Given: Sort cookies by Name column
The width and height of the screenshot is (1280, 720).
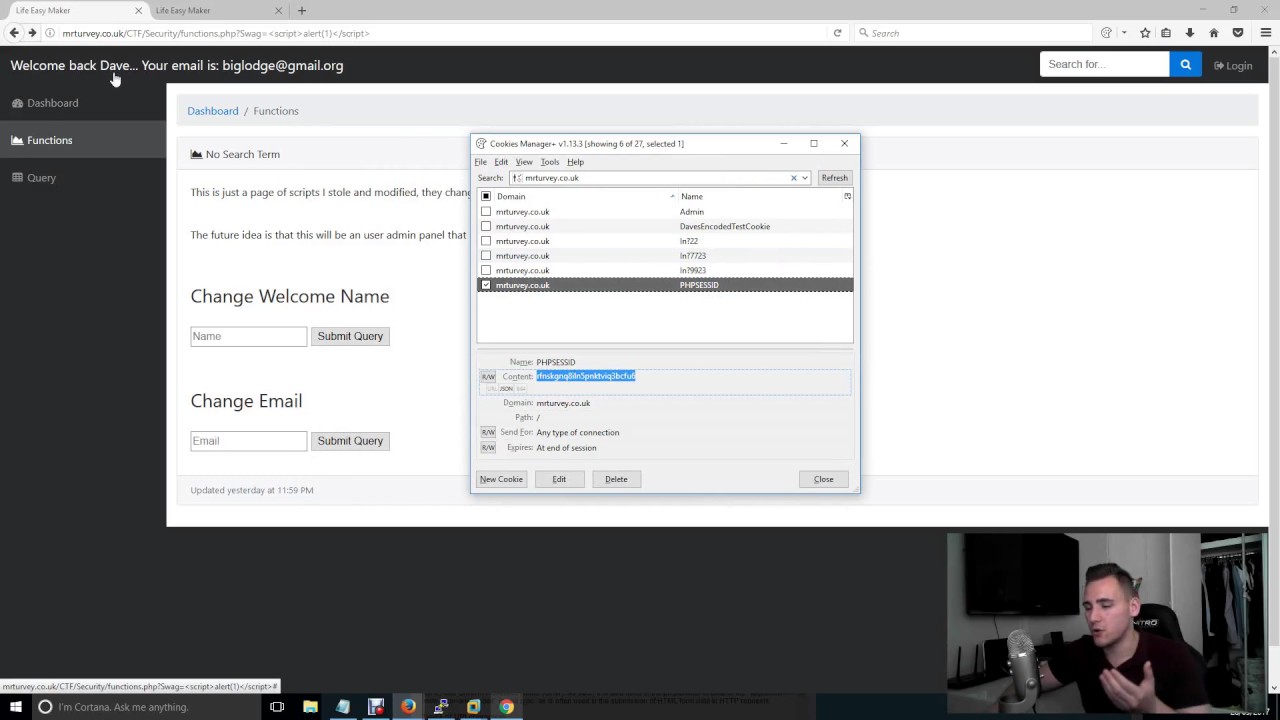Looking at the screenshot, I should coord(760,196).
